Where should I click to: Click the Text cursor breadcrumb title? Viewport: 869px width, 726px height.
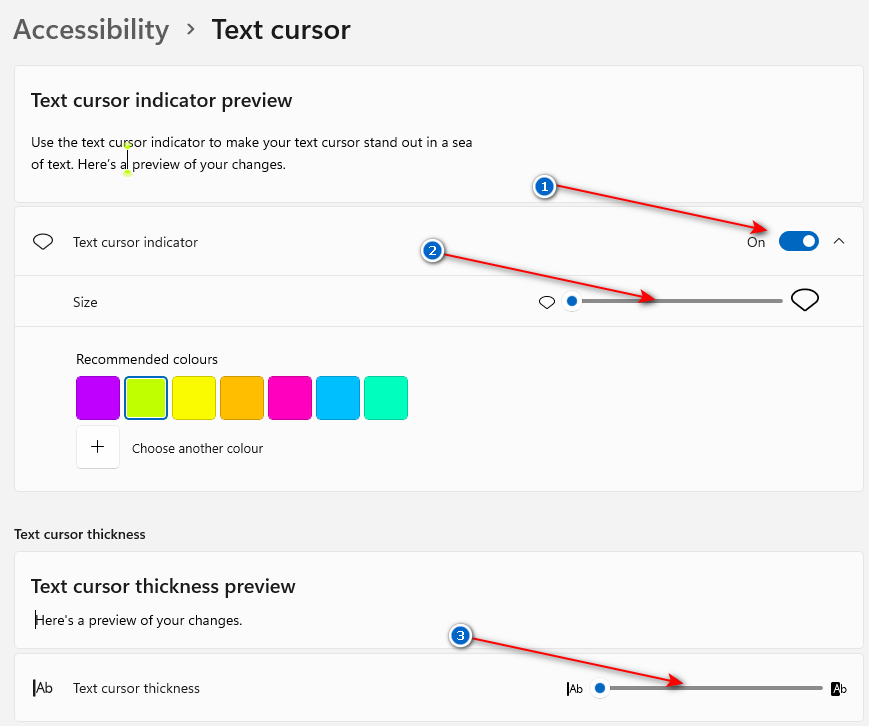(281, 30)
